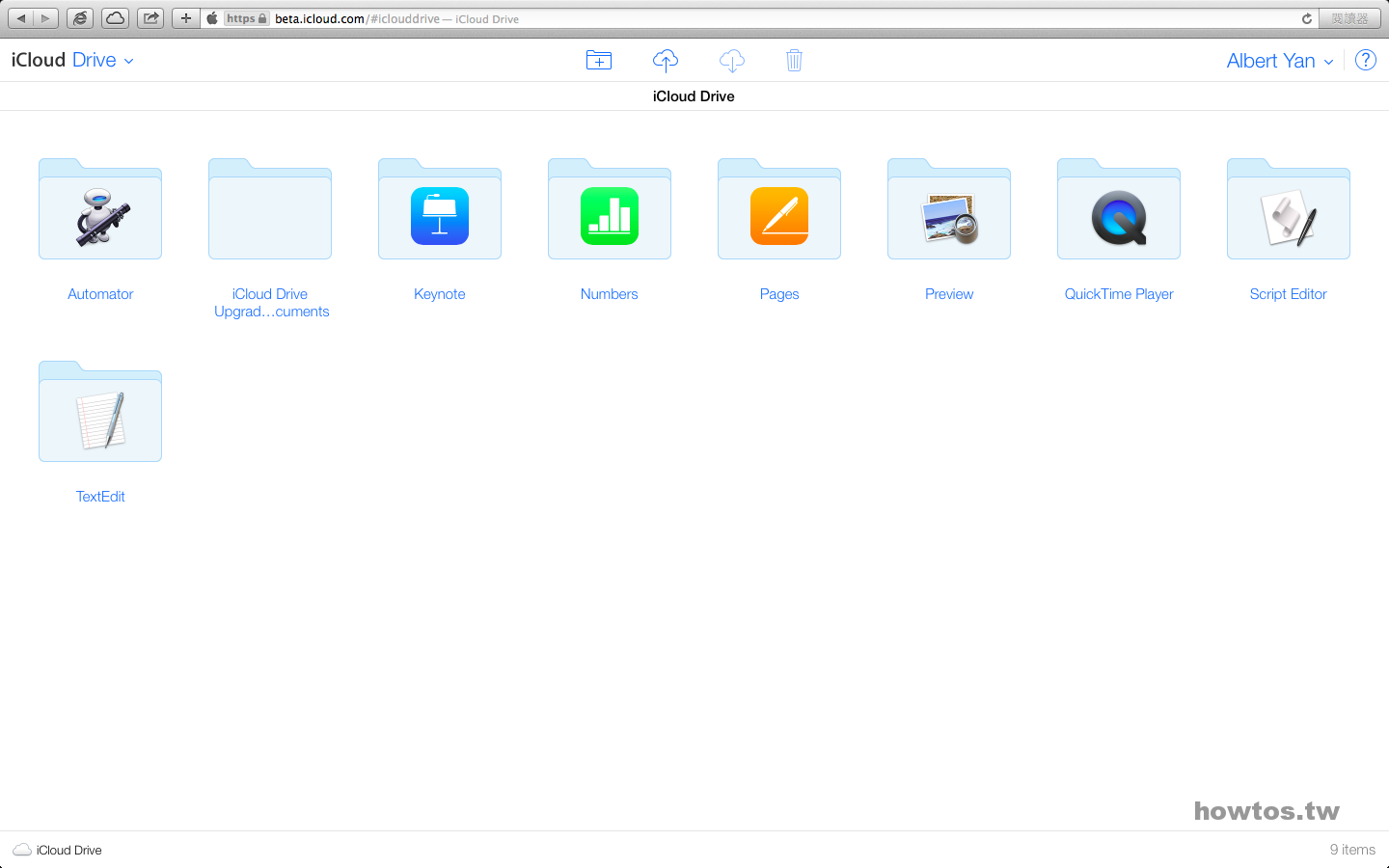Create a new folder with toolbar icon

(599, 61)
